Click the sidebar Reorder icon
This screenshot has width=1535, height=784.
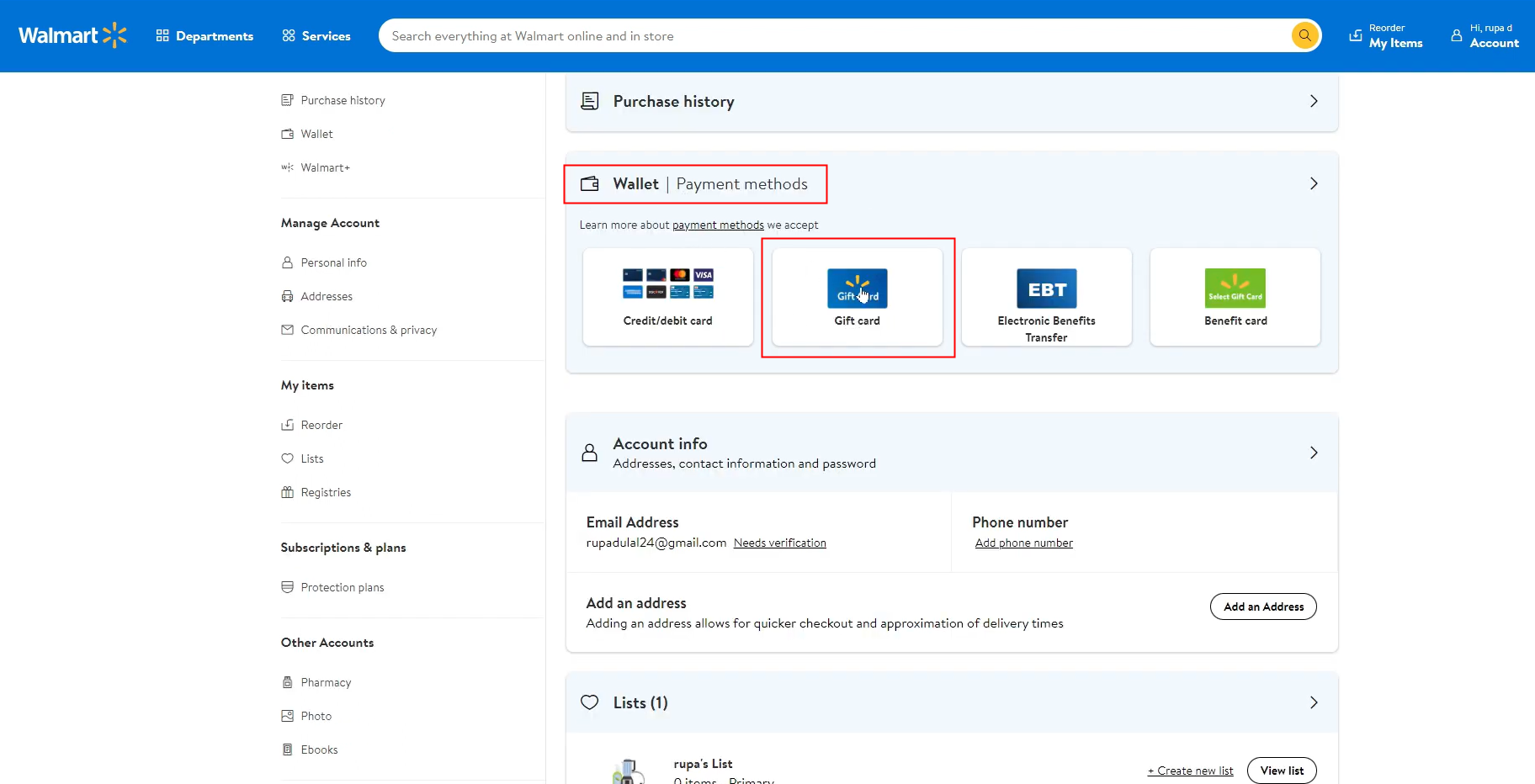[x=287, y=425]
